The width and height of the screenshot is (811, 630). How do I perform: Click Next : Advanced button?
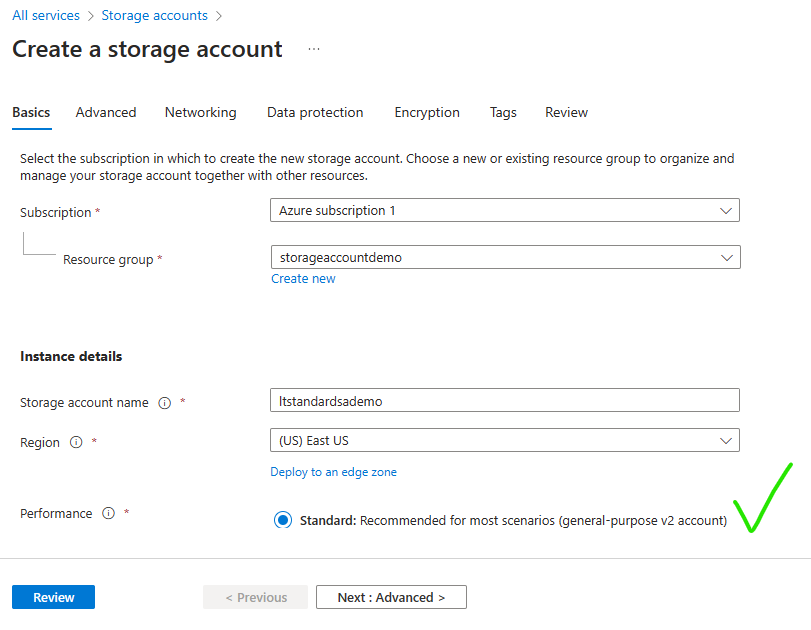coord(392,597)
